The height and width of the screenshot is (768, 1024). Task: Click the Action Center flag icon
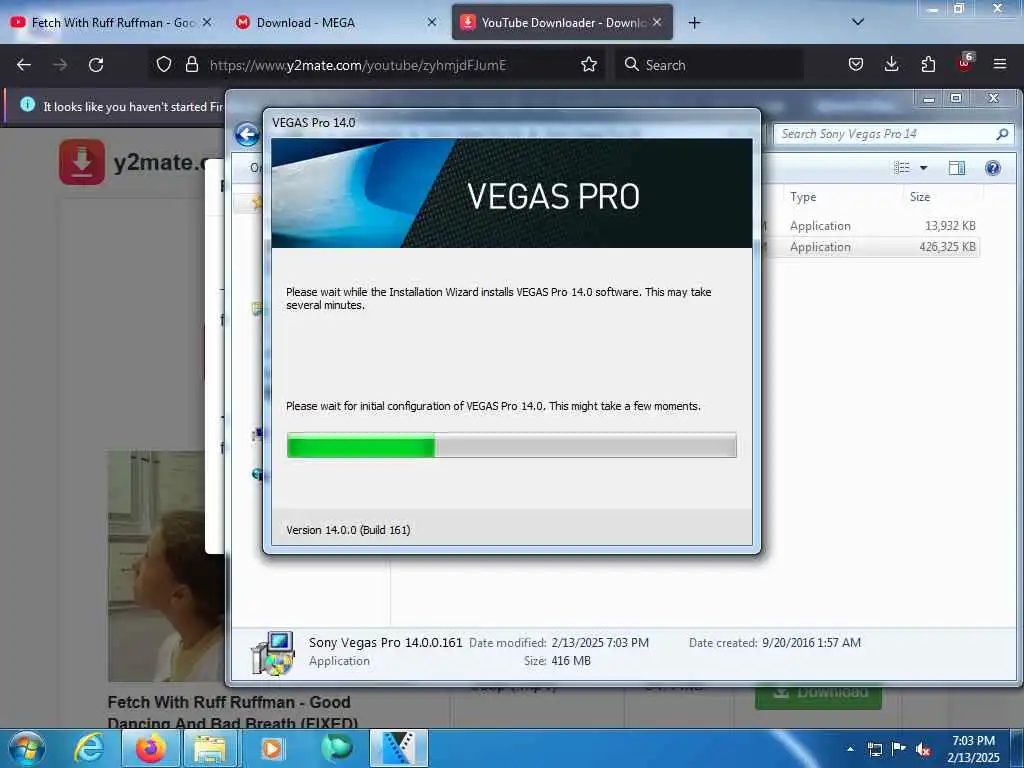pos(899,748)
